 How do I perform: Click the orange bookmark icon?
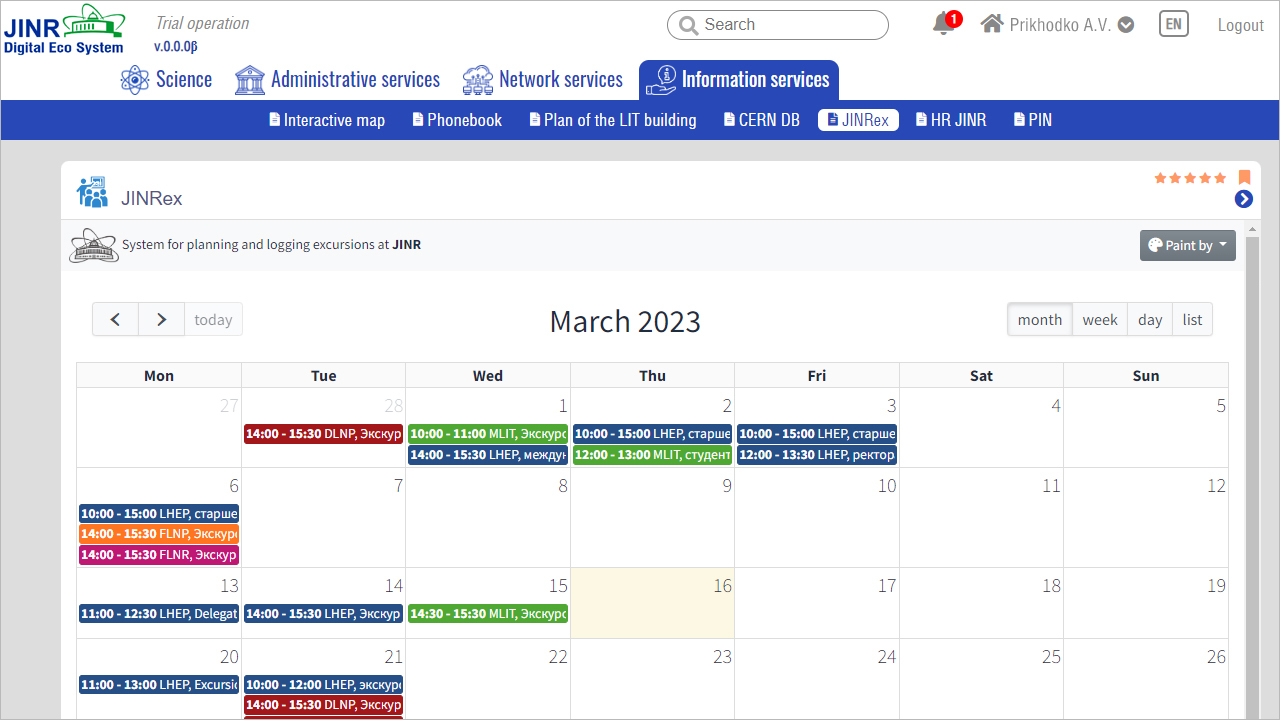[1245, 177]
